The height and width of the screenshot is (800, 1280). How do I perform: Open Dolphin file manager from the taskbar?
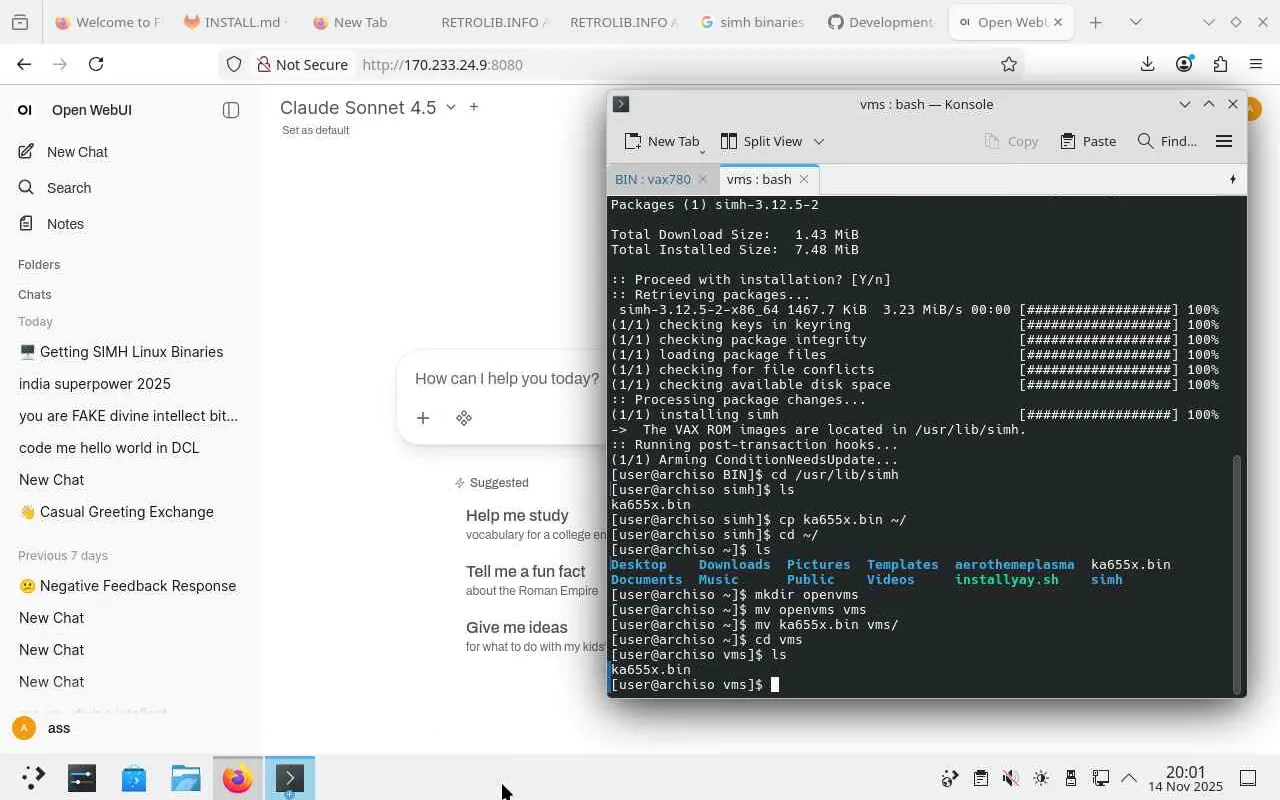click(186, 778)
